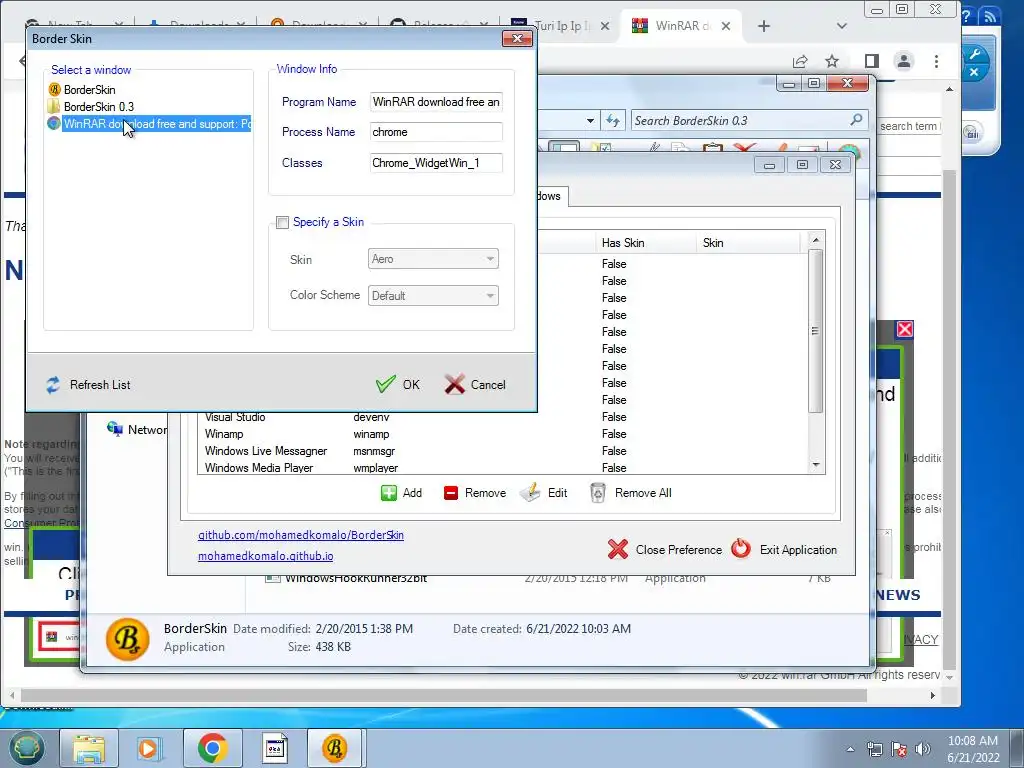Expand Explorer address bar history dropdown arrow
Image resolution: width=1024 pixels, height=768 pixels.
(590, 120)
